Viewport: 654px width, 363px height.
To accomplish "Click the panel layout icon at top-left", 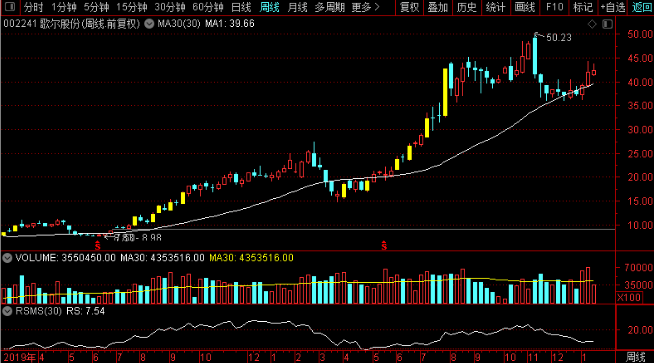I will click(x=10, y=7).
